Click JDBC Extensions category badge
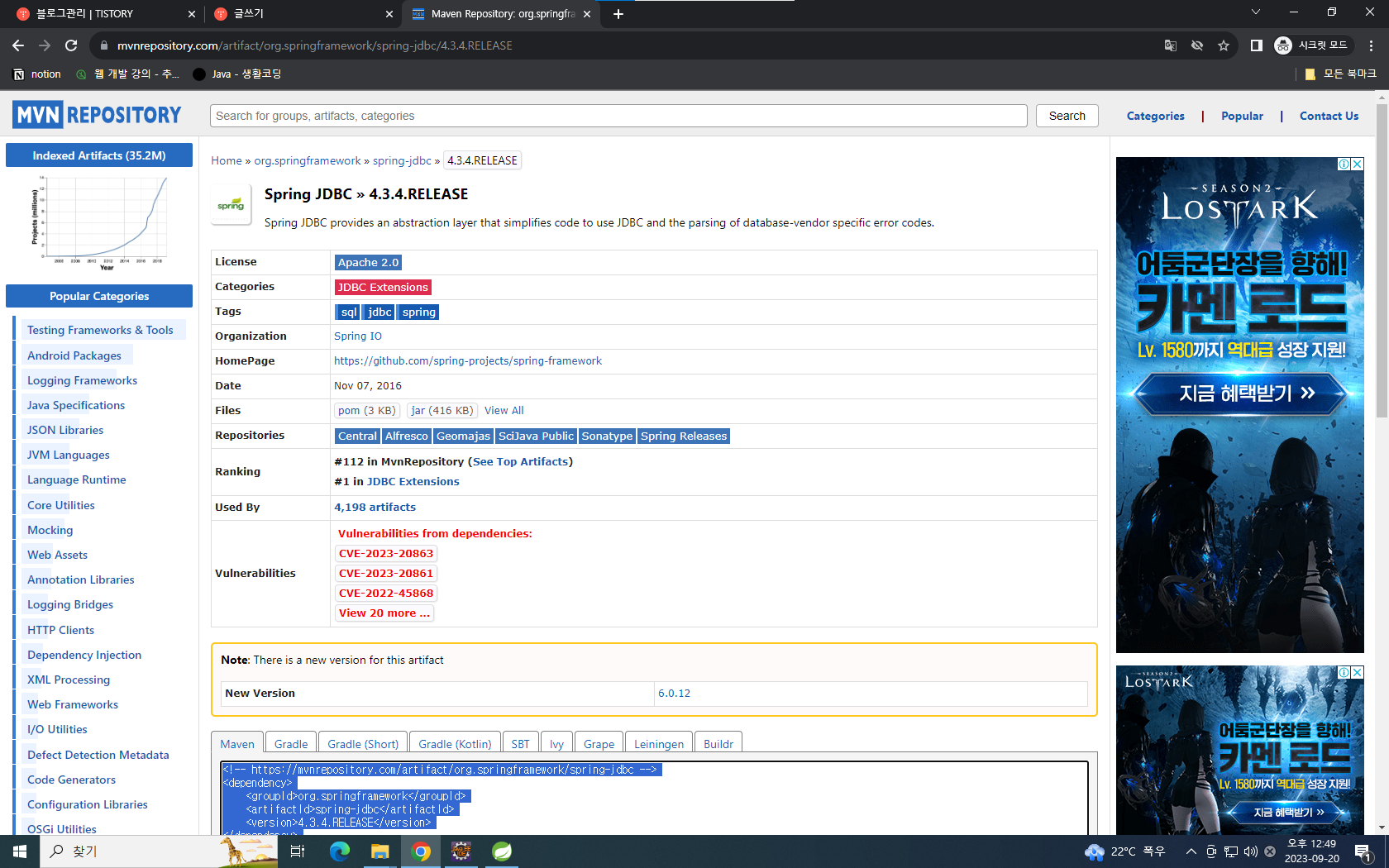This screenshot has height=868, width=1389. (383, 287)
